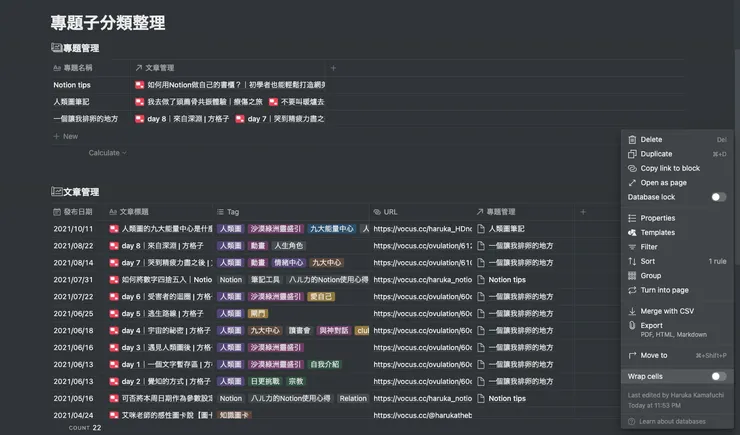Screen dimensions: 740x435
Task: Choose Merge with CSV
Action: pos(677,311)
